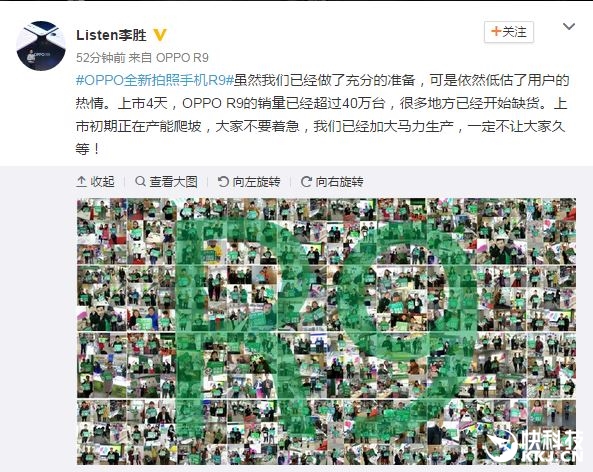Follow the user with the +关注 button
The image size is (593, 472).
[x=509, y=32]
